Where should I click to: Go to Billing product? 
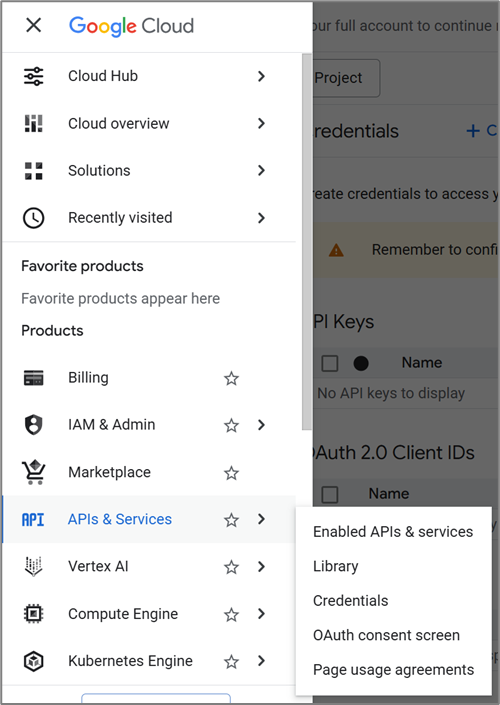(x=88, y=378)
